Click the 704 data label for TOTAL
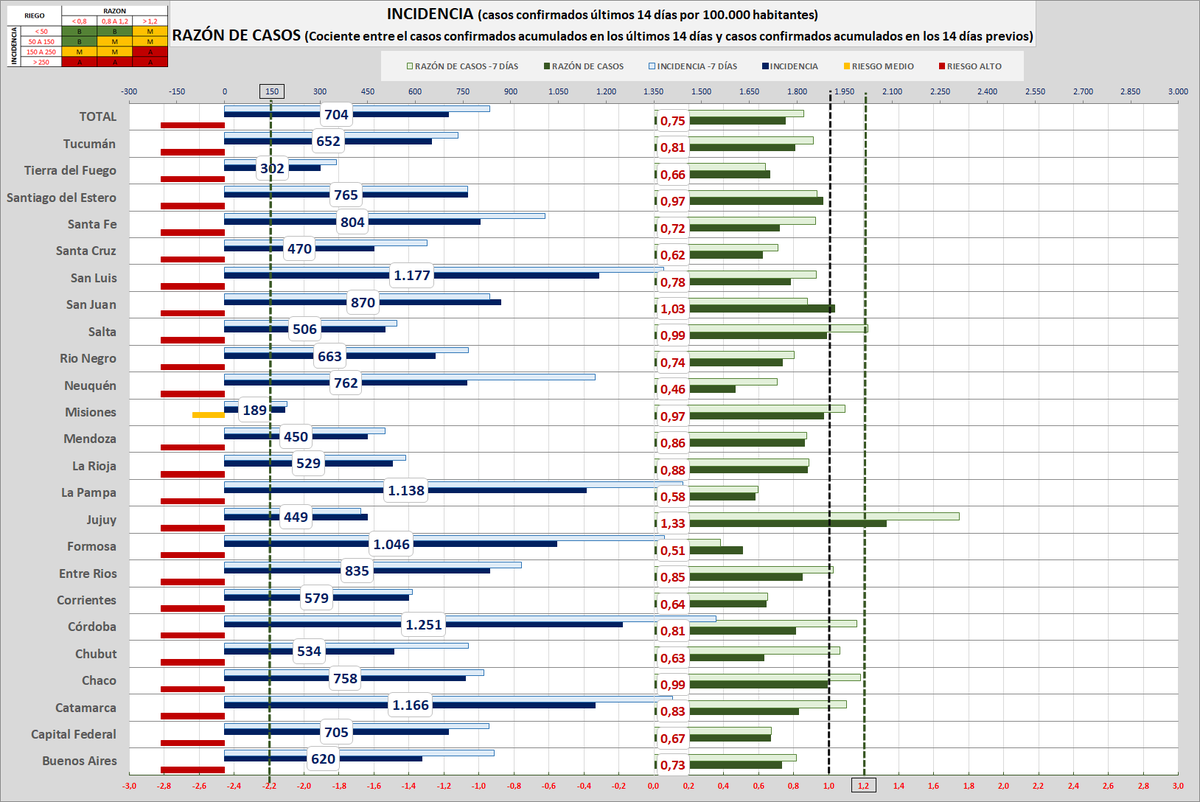Image resolution: width=1200 pixels, height=802 pixels. tap(337, 114)
